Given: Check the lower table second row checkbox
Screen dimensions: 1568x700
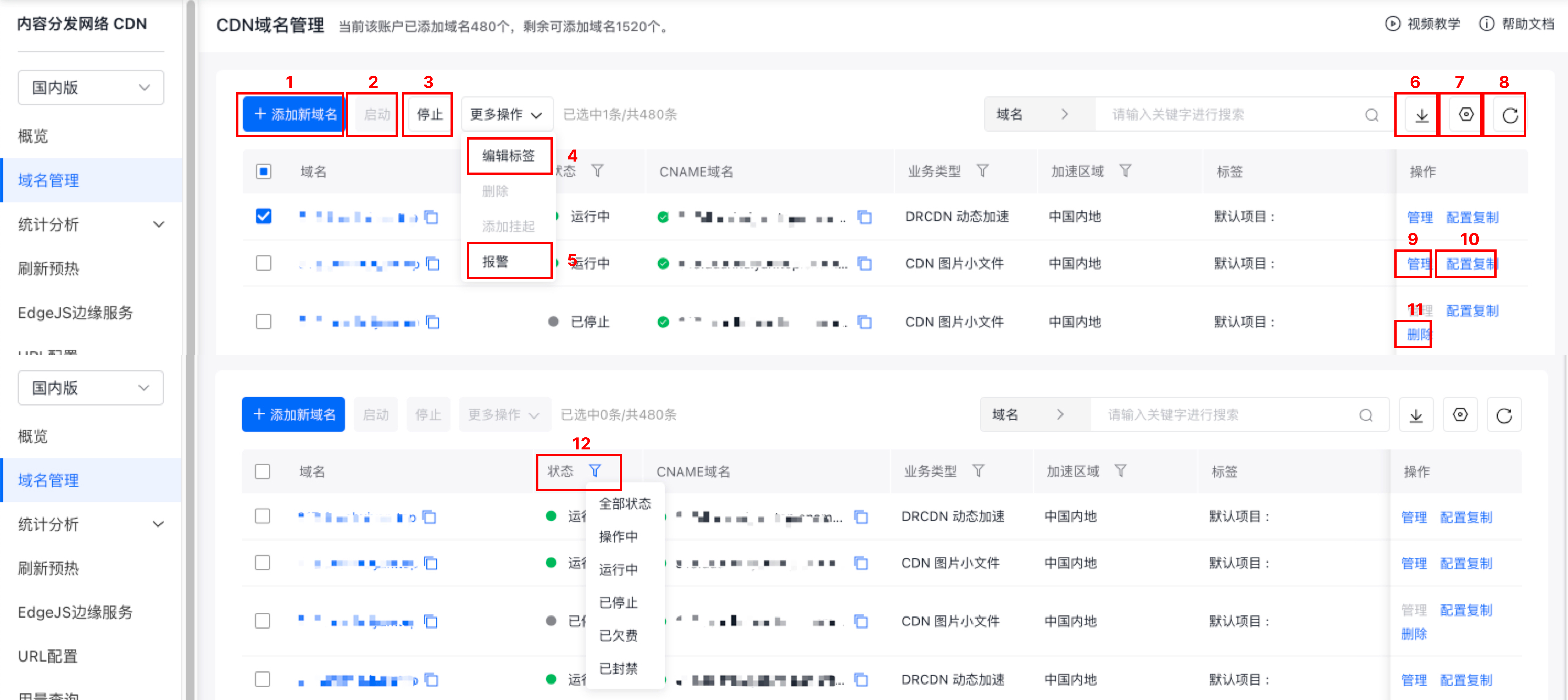Looking at the screenshot, I should [262, 563].
